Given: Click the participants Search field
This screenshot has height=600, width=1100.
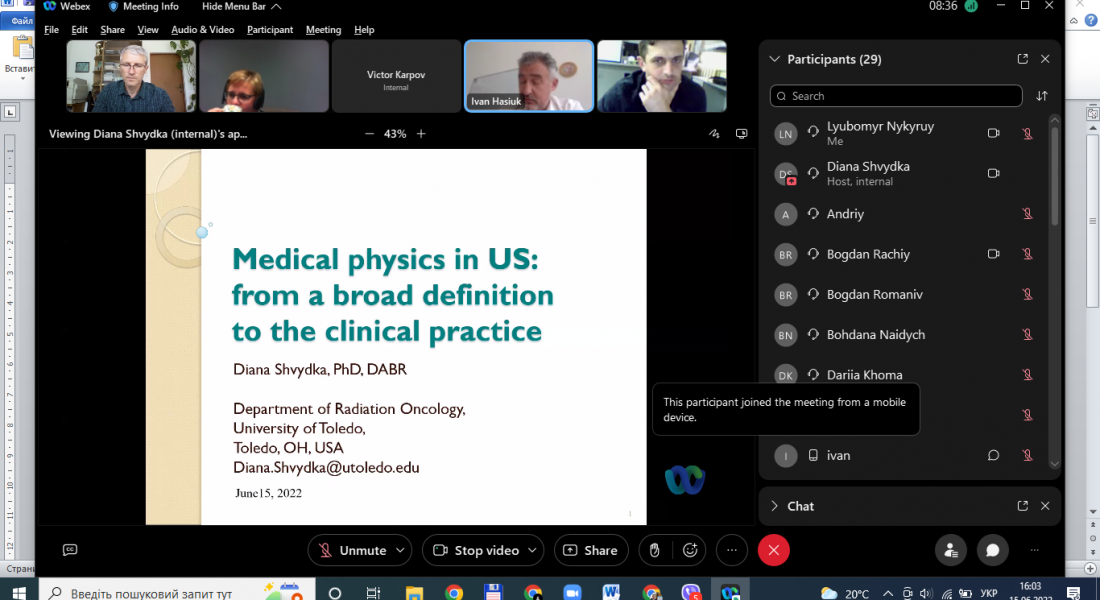Looking at the screenshot, I should [895, 96].
